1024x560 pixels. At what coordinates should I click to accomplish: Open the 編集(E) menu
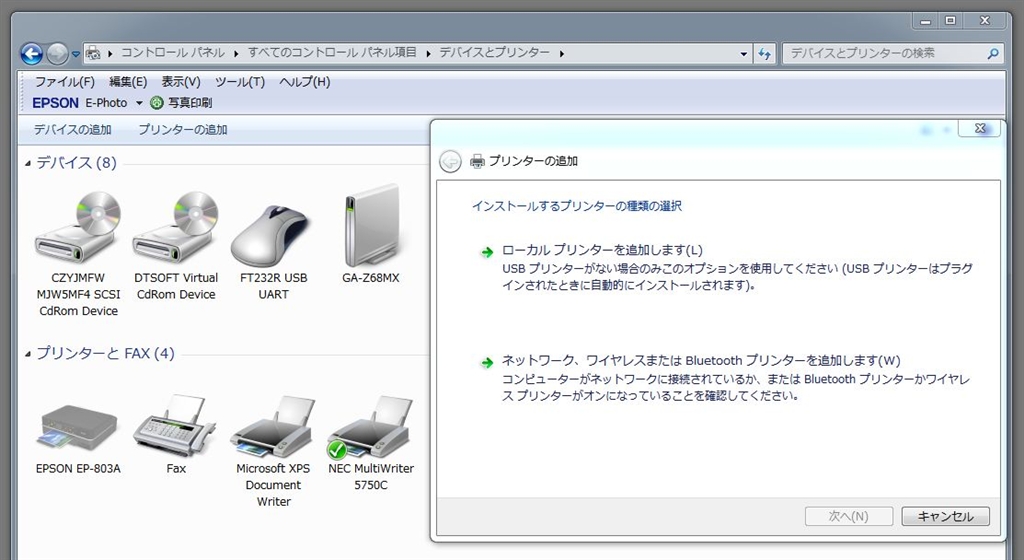[x=128, y=82]
